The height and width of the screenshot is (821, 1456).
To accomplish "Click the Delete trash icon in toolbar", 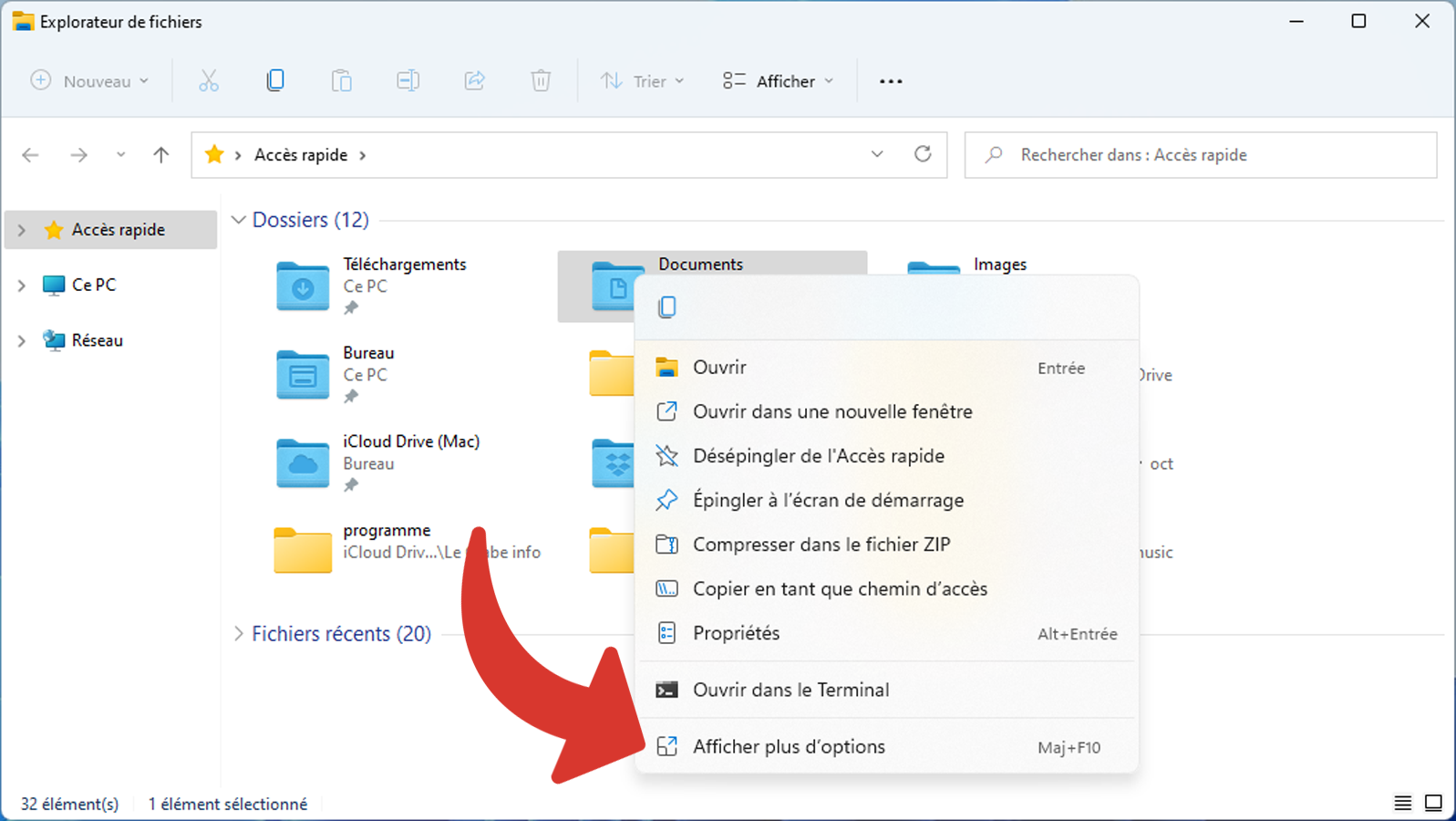I will coord(541,81).
